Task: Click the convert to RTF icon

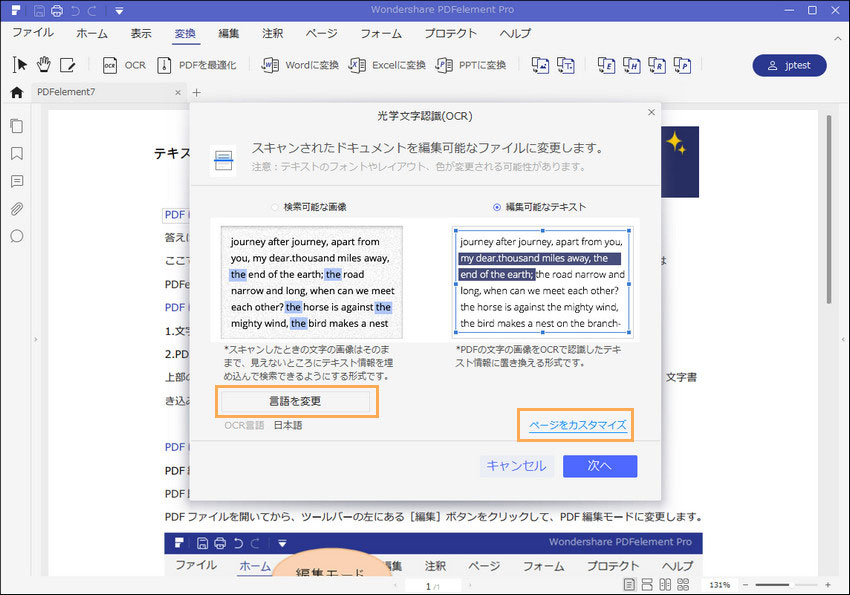Action: point(657,65)
